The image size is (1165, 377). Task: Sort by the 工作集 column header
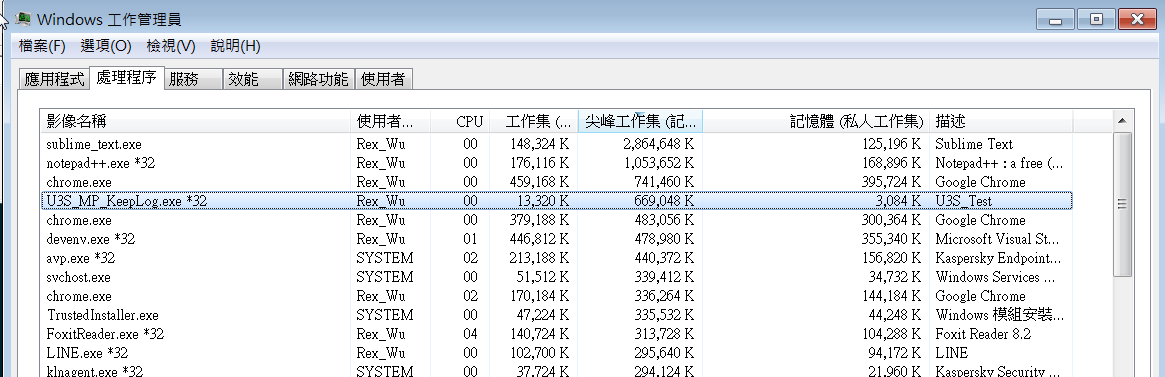pos(533,121)
